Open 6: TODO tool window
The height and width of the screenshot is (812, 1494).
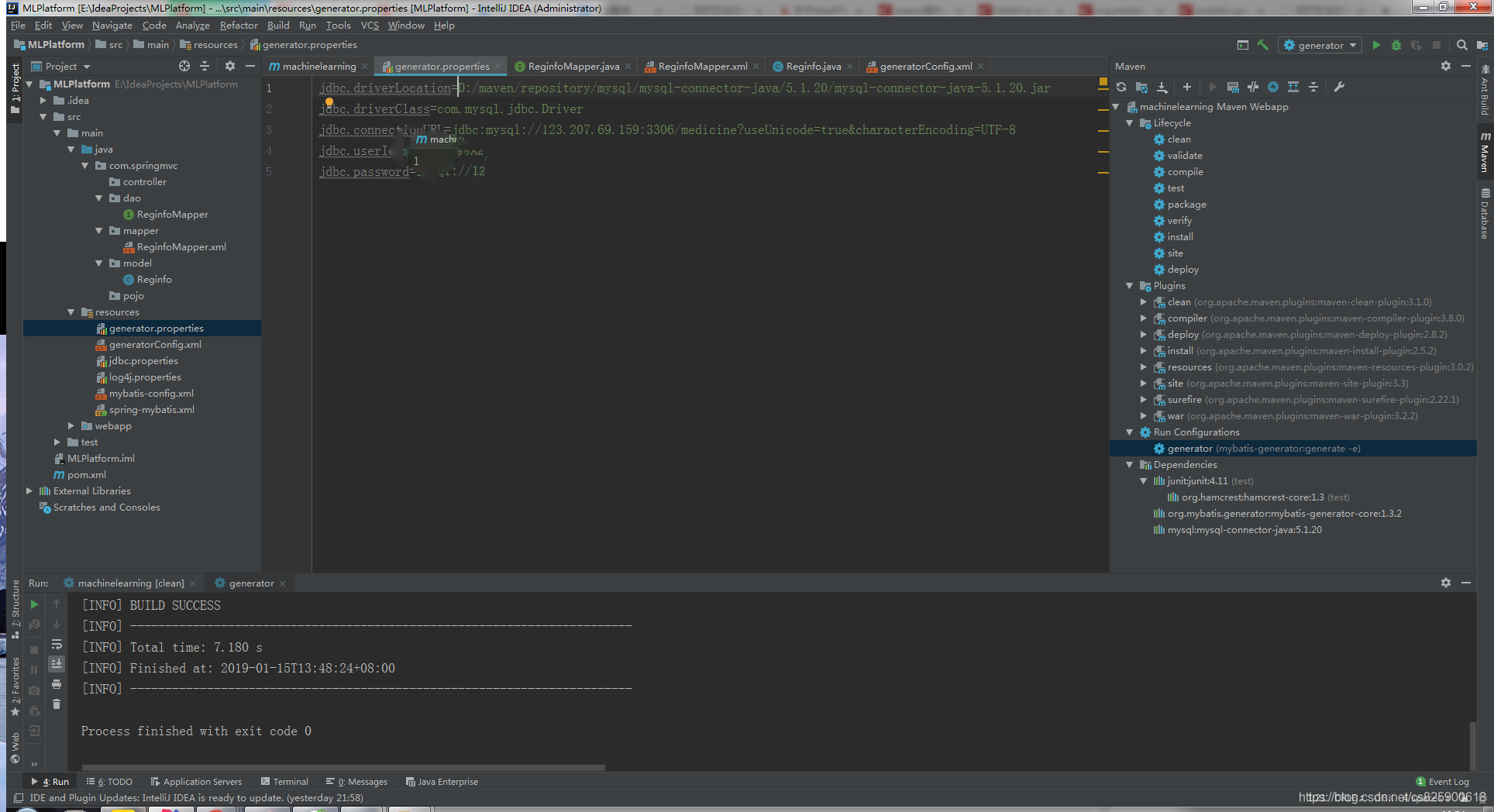point(109,782)
